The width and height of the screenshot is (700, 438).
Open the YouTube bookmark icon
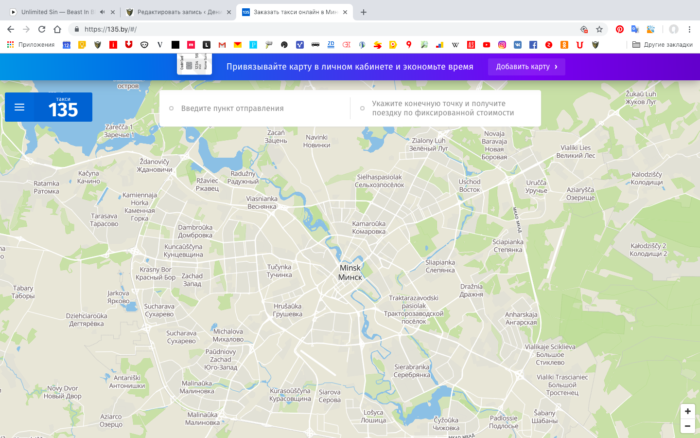486,45
